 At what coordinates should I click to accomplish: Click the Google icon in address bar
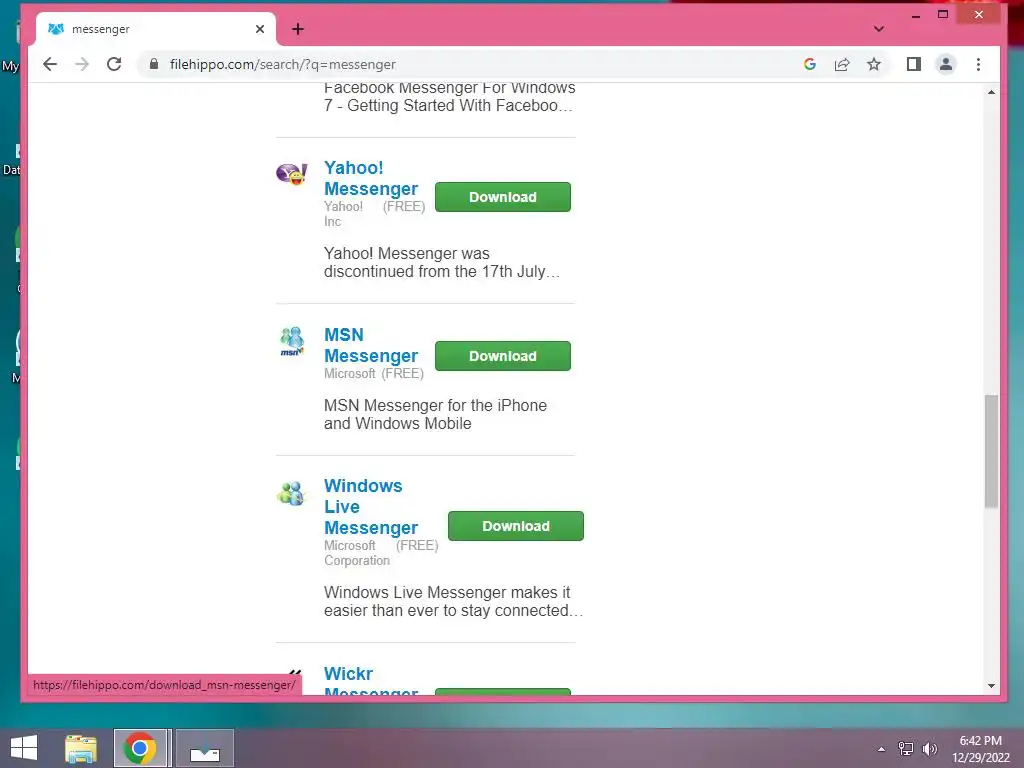pyautogui.click(x=810, y=64)
